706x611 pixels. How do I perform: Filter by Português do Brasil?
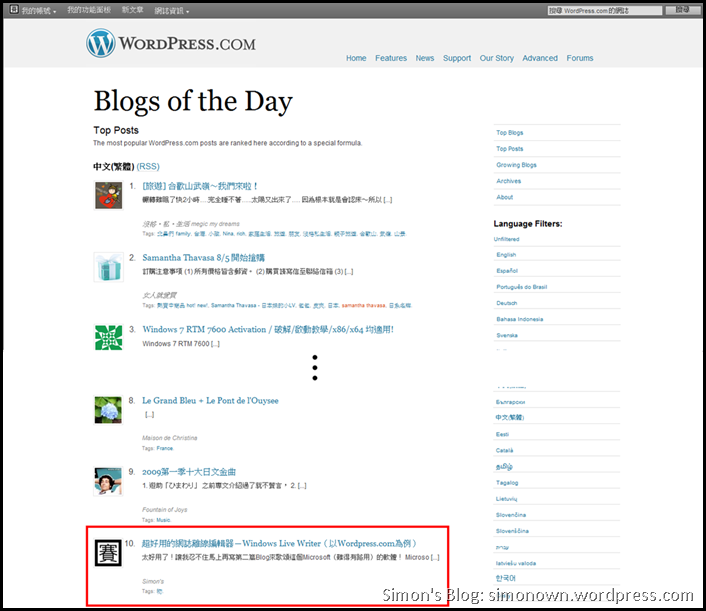pyautogui.click(x=522, y=287)
